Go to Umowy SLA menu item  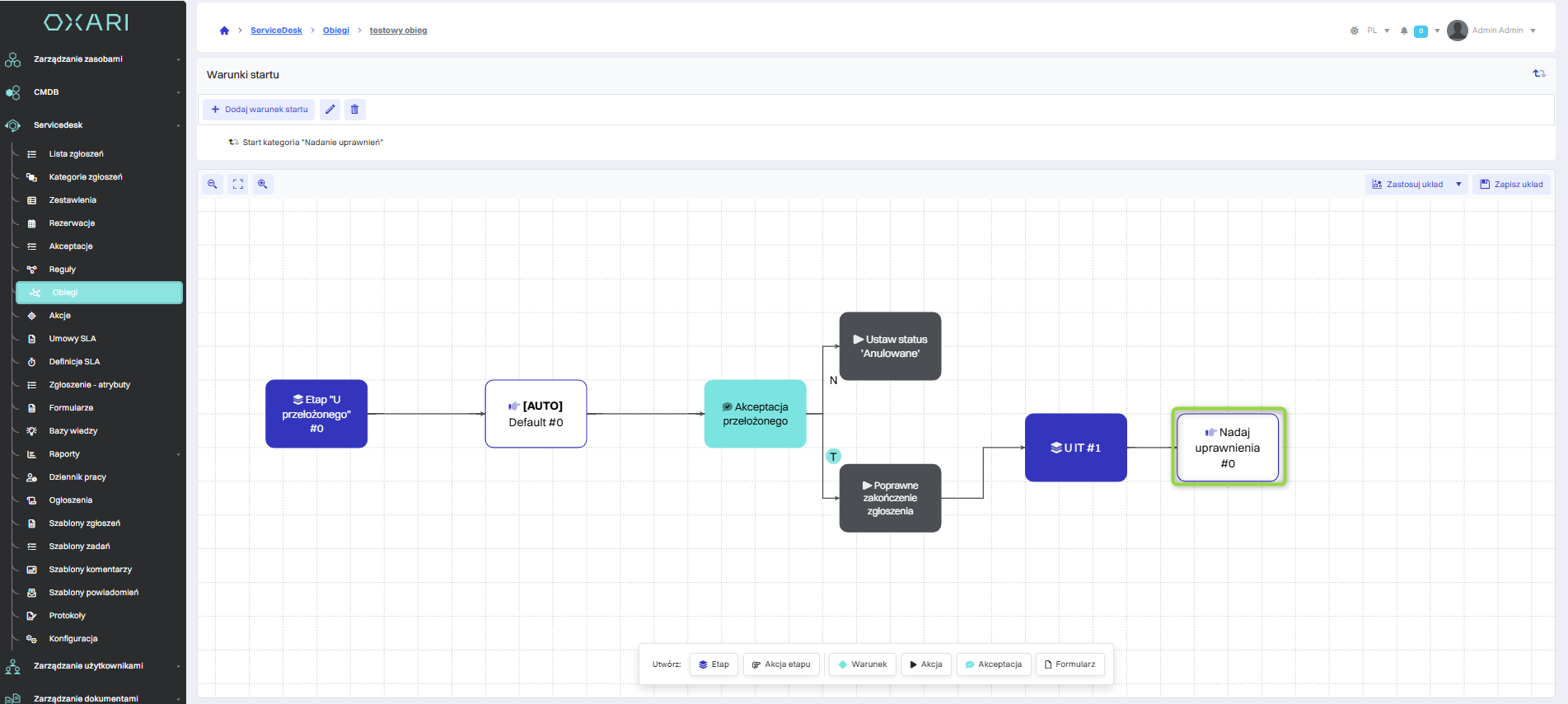pyautogui.click(x=73, y=339)
